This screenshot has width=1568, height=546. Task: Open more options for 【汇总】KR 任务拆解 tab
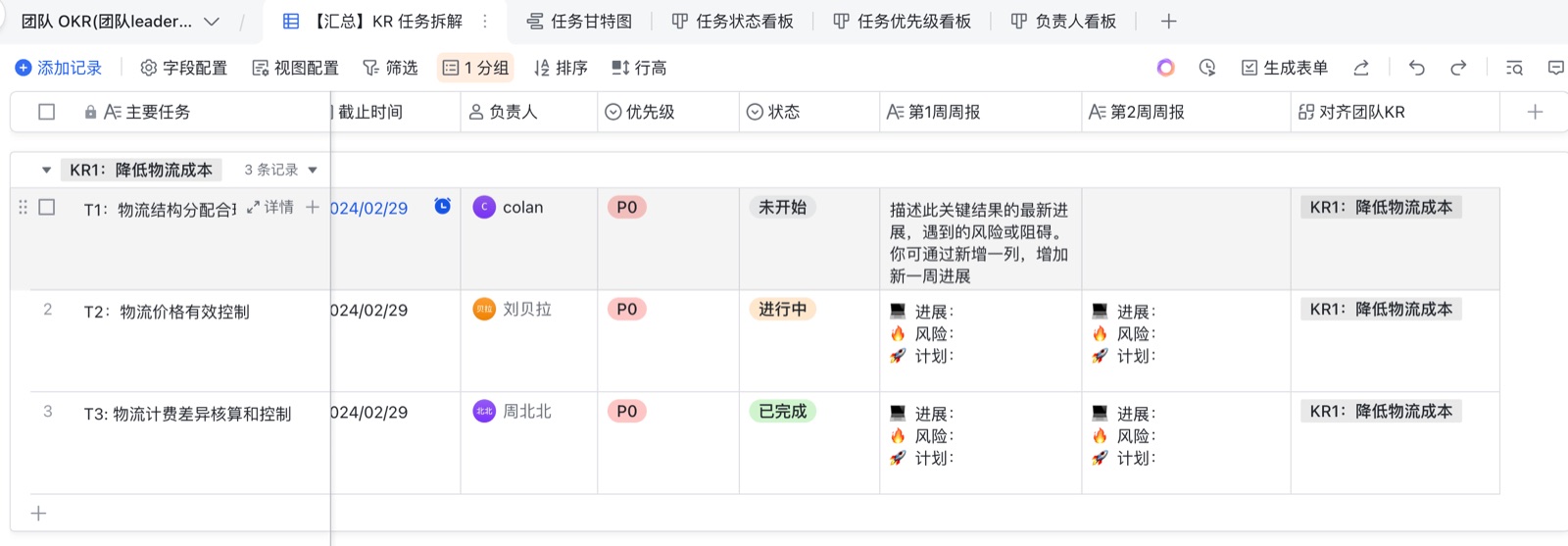[485, 21]
